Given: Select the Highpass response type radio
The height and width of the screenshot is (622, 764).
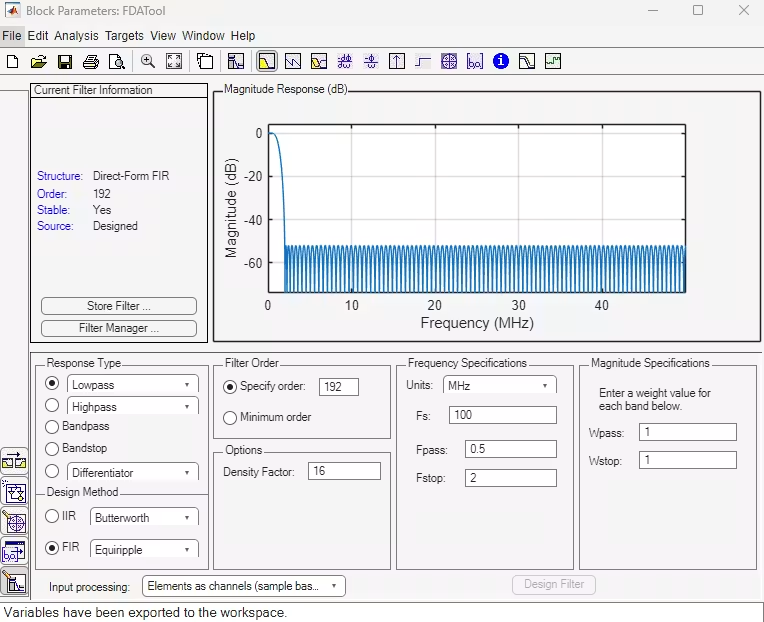Looking at the screenshot, I should pyautogui.click(x=52, y=405).
